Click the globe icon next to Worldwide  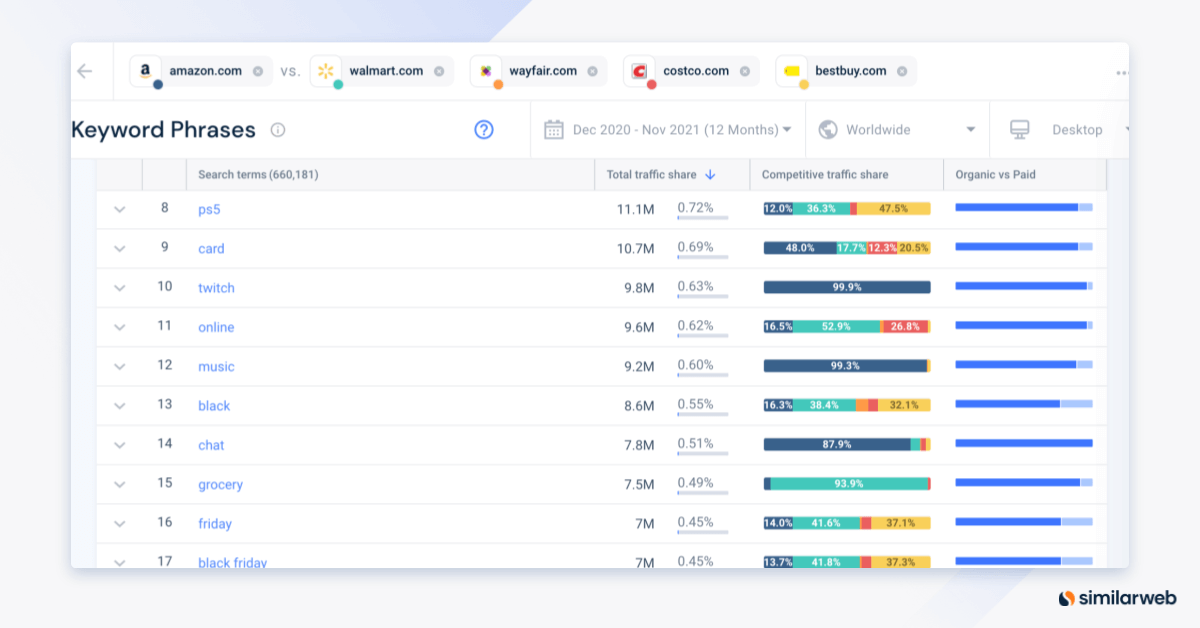(827, 129)
